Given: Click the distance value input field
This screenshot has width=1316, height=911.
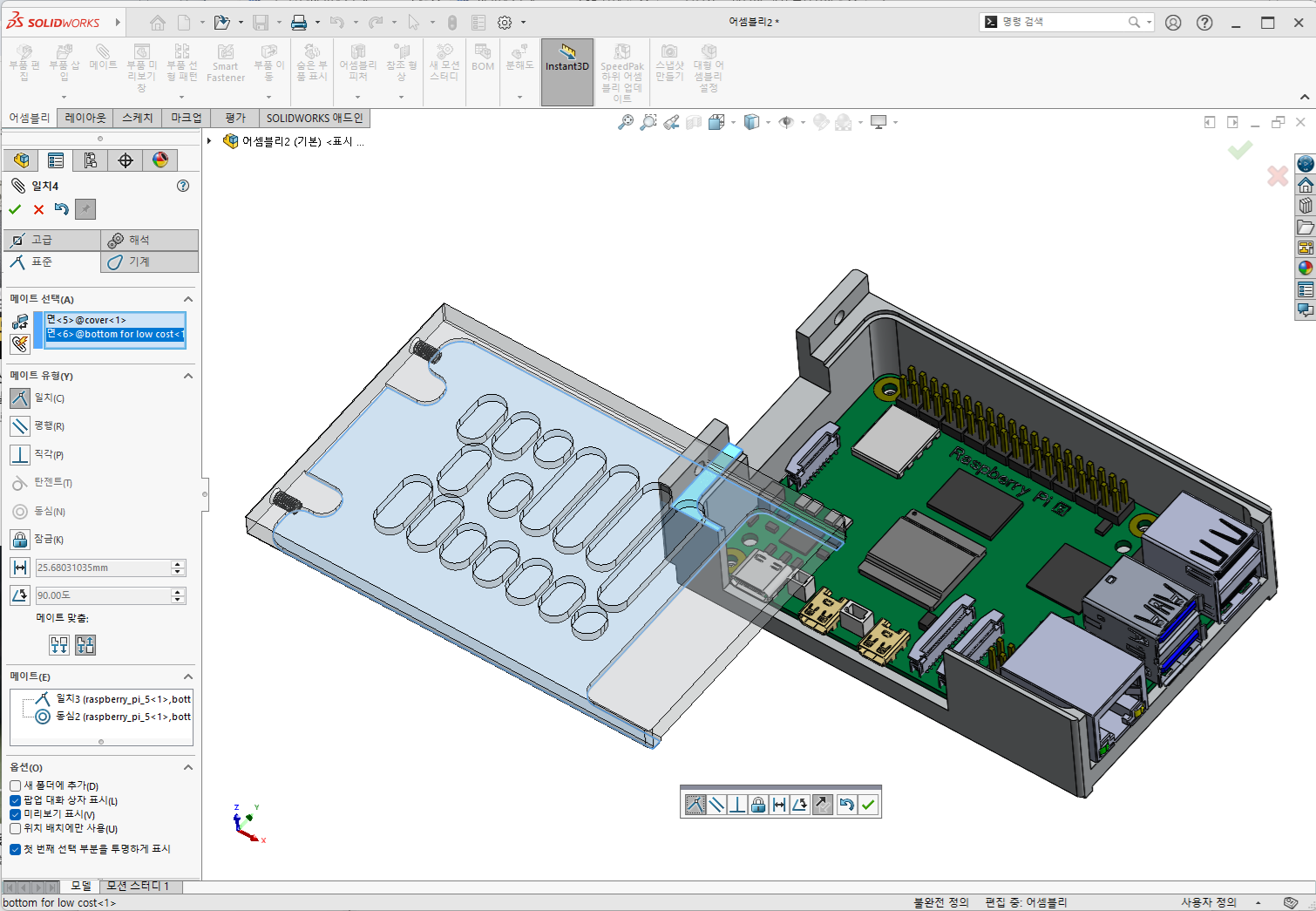Looking at the screenshot, I should 104,568.
